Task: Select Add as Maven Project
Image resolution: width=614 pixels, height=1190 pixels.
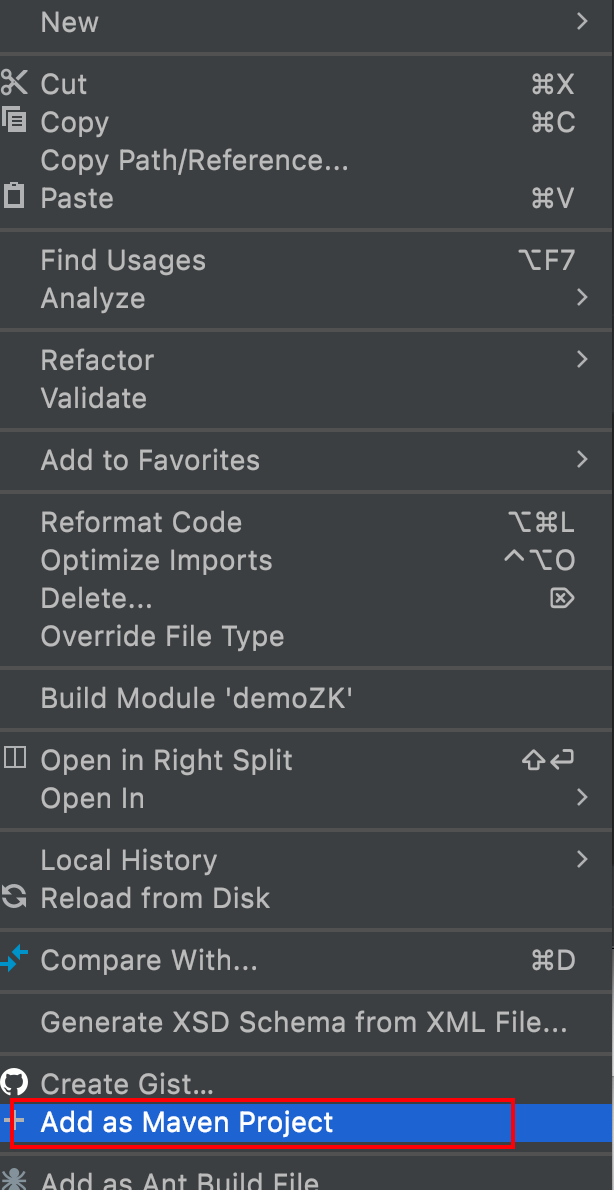Action: point(187,1122)
